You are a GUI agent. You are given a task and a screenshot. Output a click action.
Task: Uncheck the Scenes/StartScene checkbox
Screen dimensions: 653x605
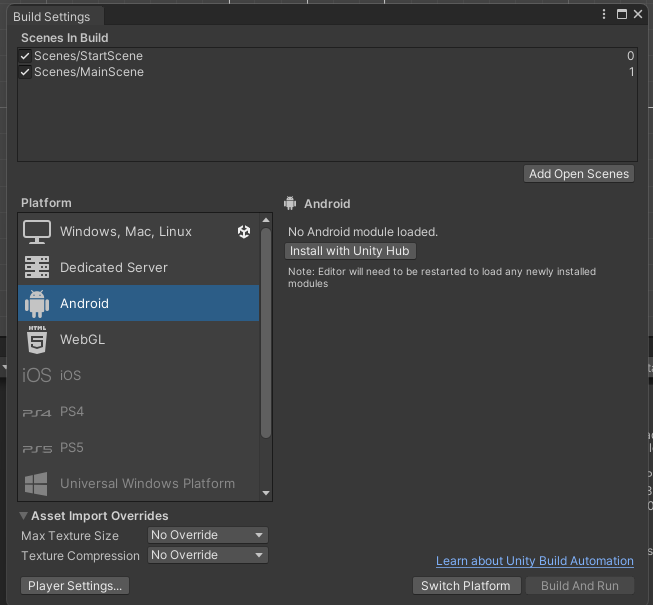pos(25,56)
